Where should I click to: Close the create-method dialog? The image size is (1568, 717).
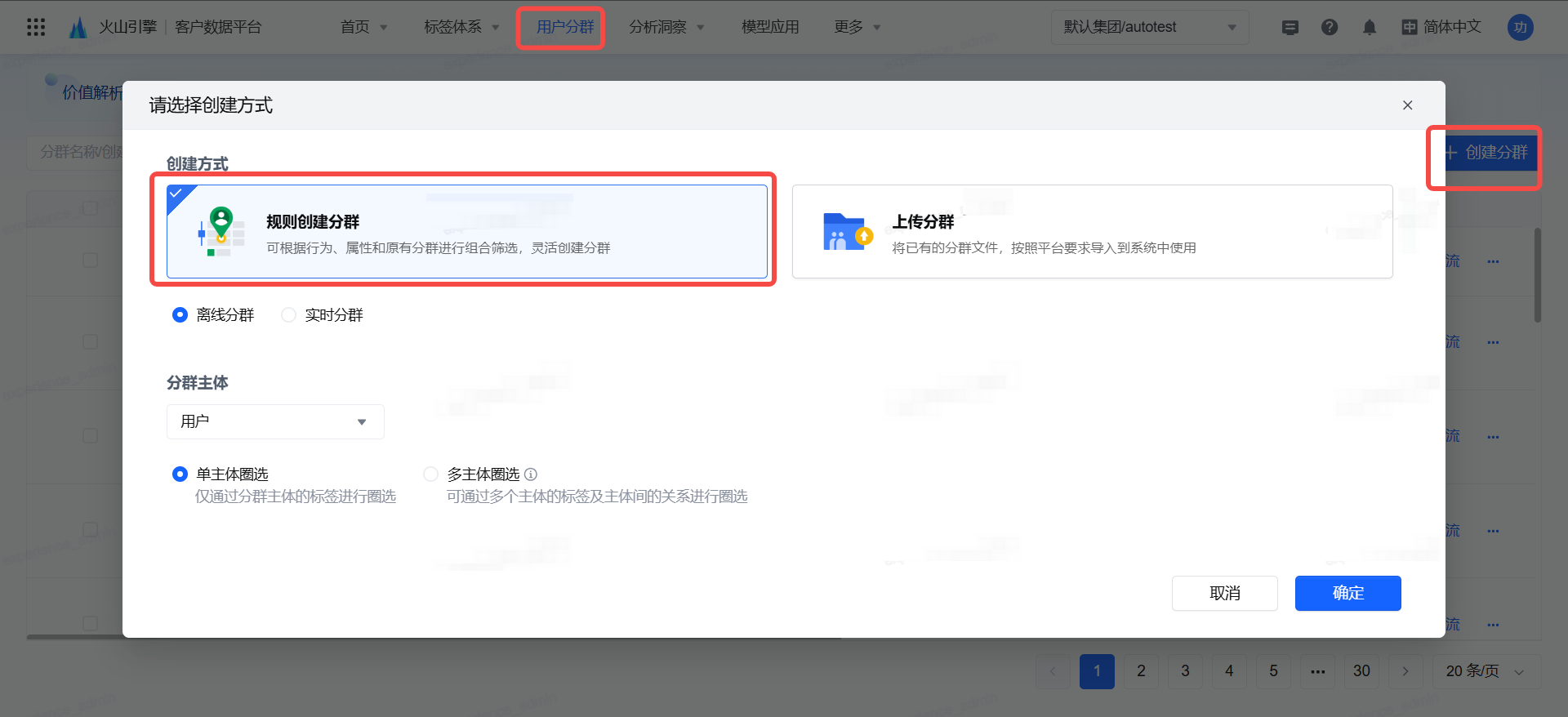pyautogui.click(x=1407, y=105)
